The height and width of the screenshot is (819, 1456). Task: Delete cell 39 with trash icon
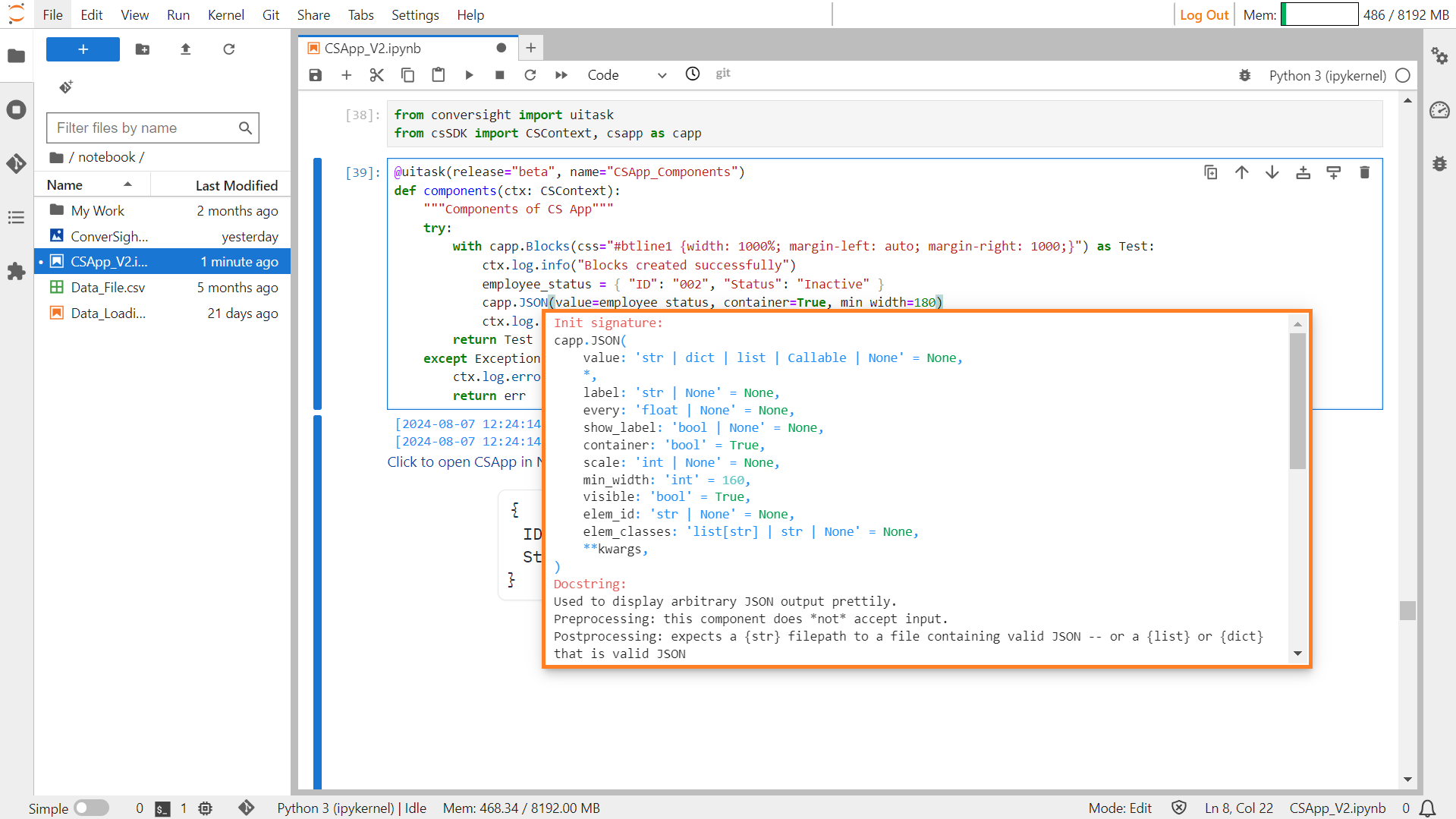[x=1365, y=172]
